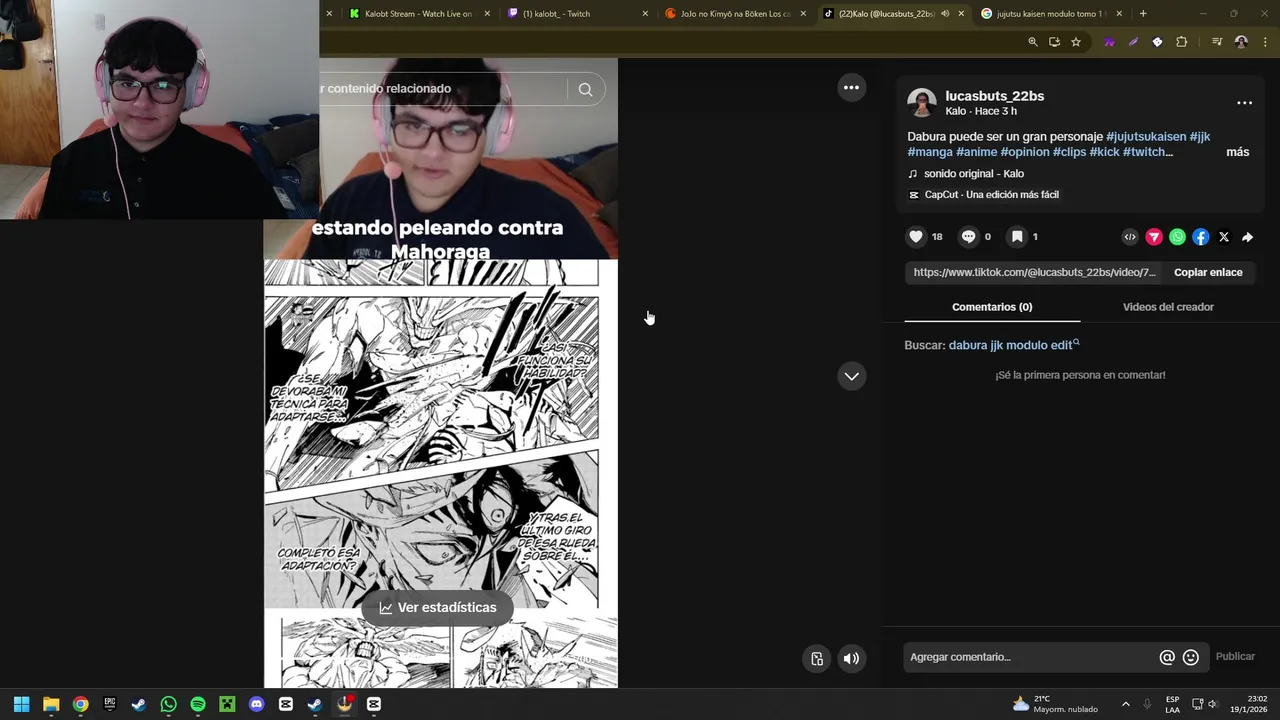The image size is (1280, 720).
Task: Open Spotify from taskbar
Action: click(x=198, y=704)
